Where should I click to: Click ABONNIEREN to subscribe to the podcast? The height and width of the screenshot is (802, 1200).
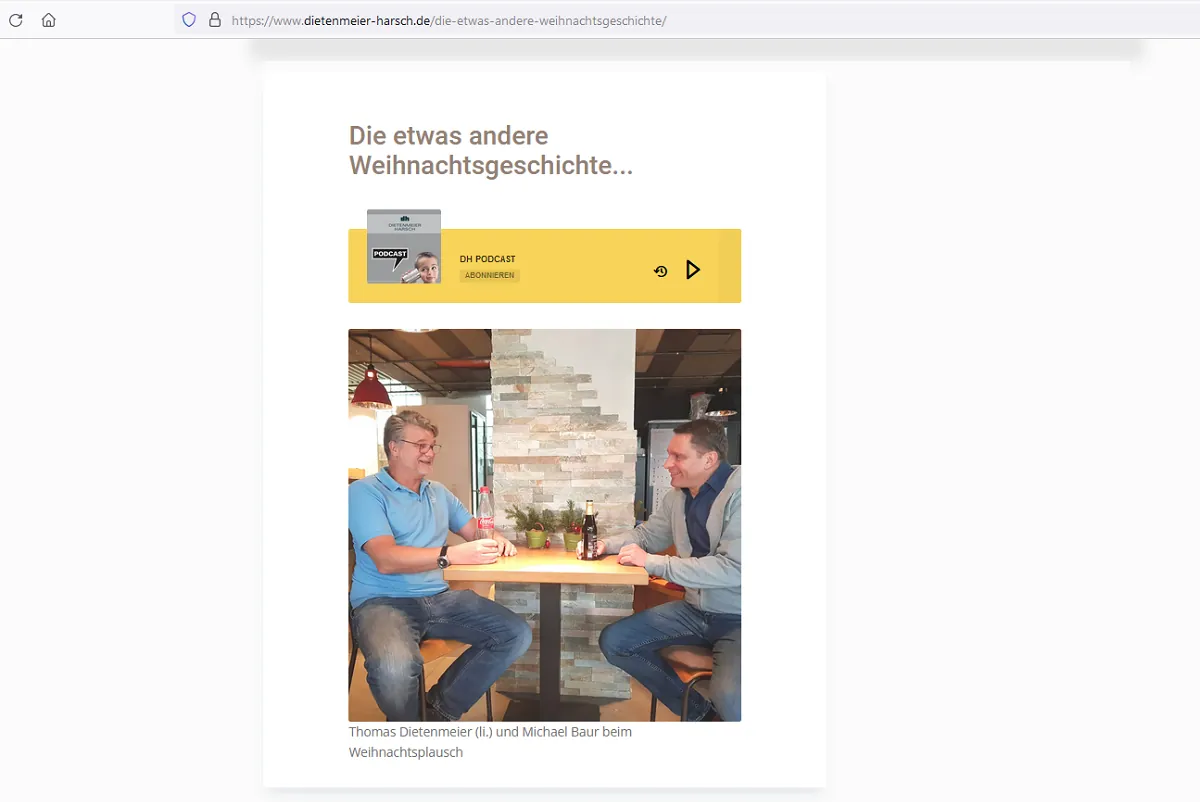click(x=489, y=275)
